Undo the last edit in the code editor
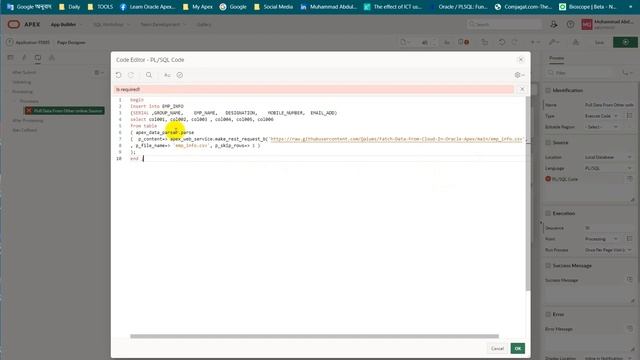The image size is (640, 360). (x=118, y=75)
